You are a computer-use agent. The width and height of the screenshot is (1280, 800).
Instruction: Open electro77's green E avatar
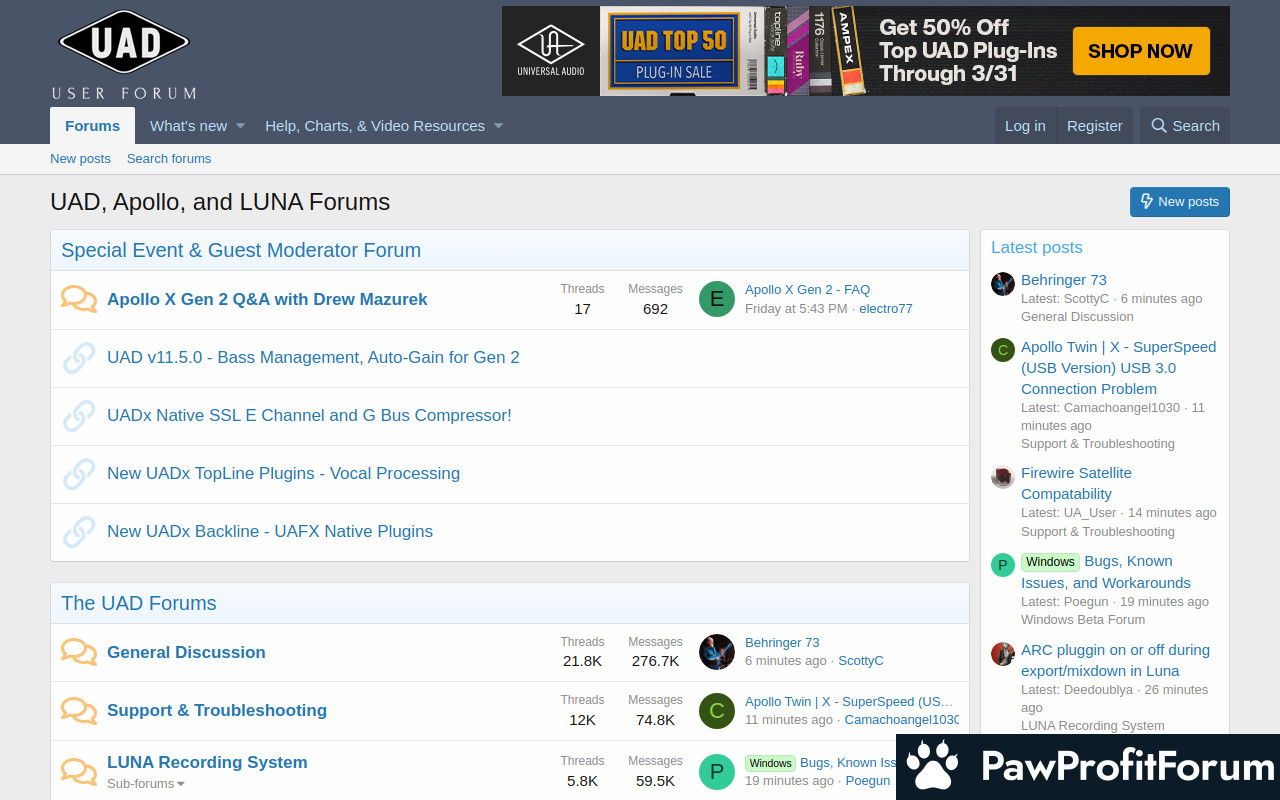tap(717, 299)
